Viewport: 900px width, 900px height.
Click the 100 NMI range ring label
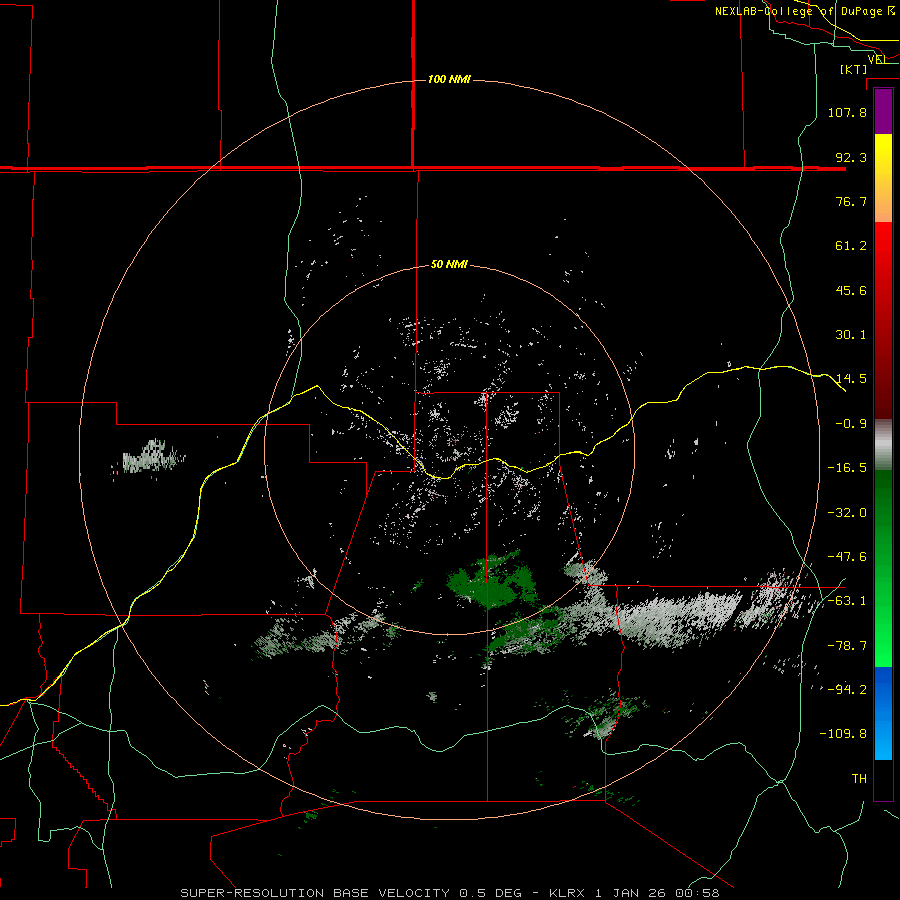click(449, 79)
